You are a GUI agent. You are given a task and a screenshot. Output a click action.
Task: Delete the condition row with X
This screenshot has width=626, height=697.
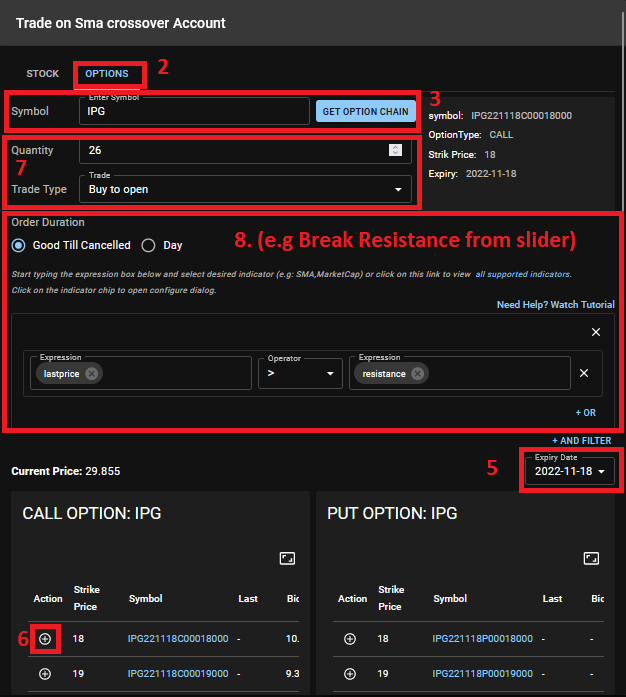pyautogui.click(x=585, y=374)
